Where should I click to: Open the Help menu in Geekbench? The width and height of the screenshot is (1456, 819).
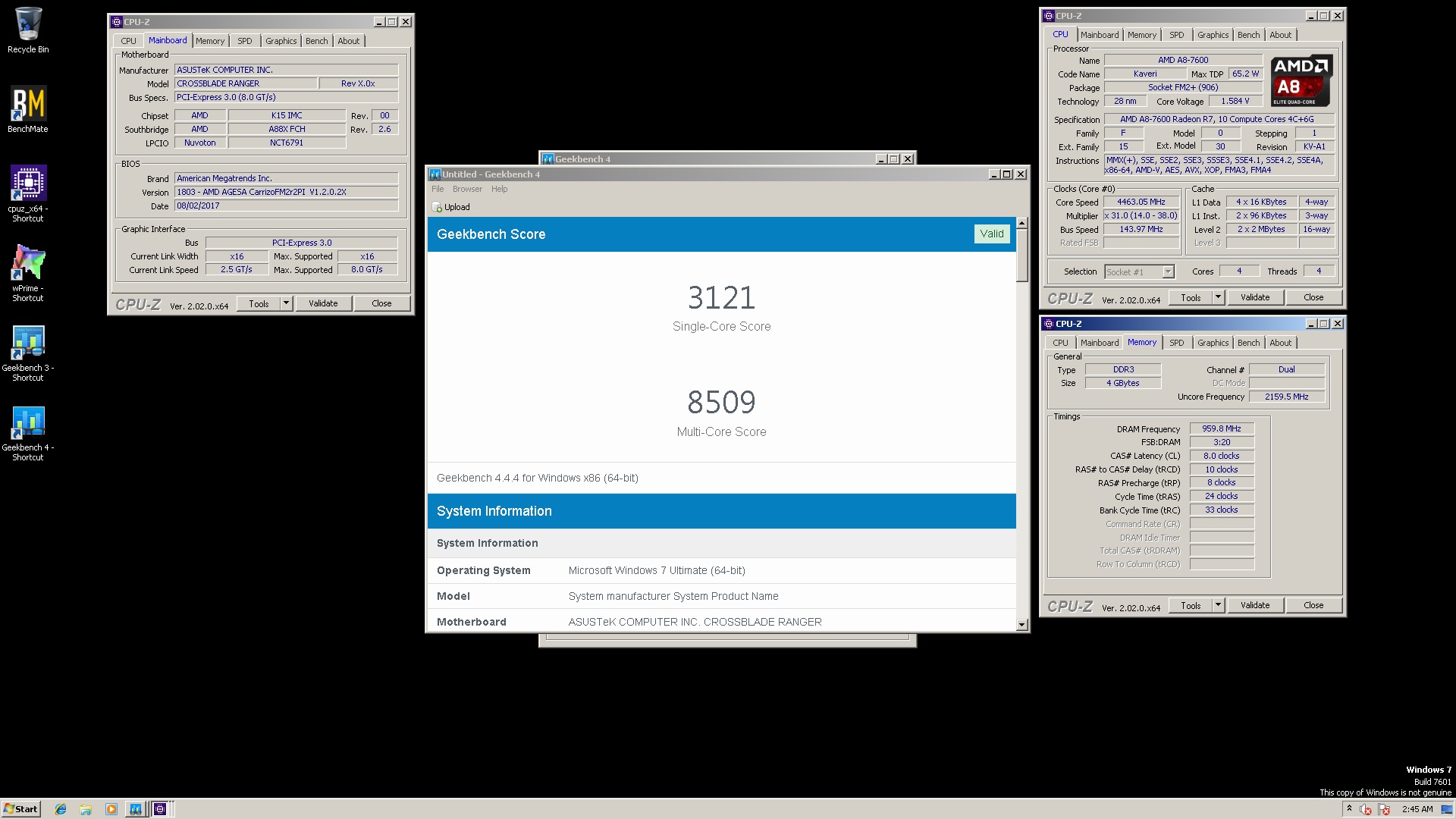499,189
